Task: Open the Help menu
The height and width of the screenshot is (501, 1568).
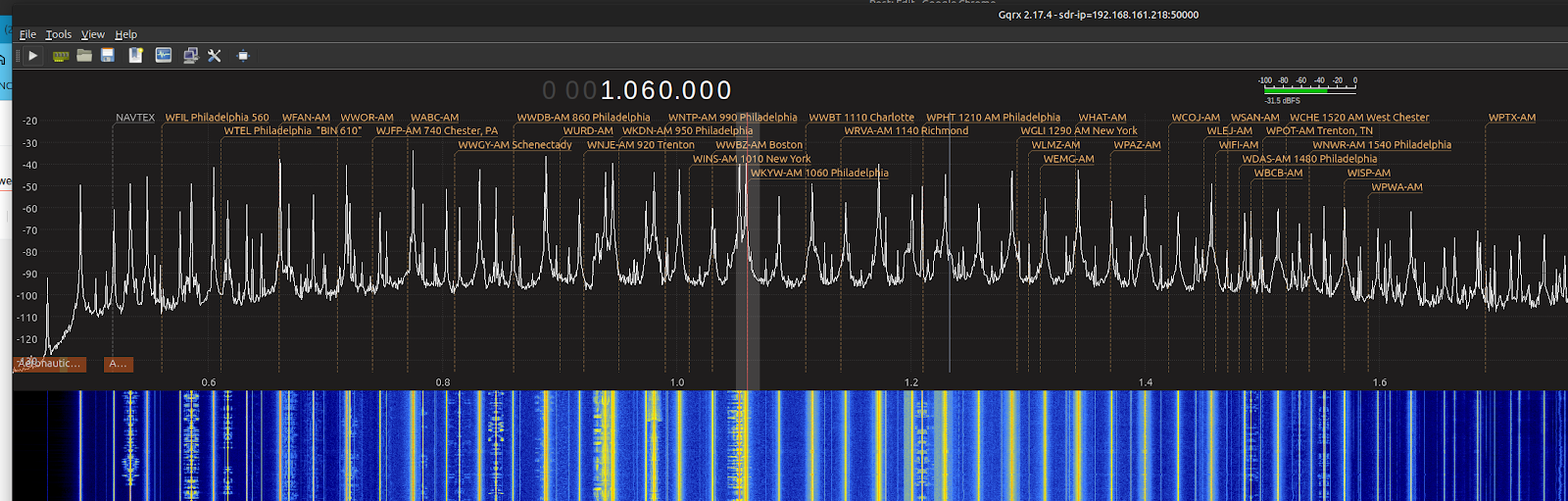Action: coord(126,34)
